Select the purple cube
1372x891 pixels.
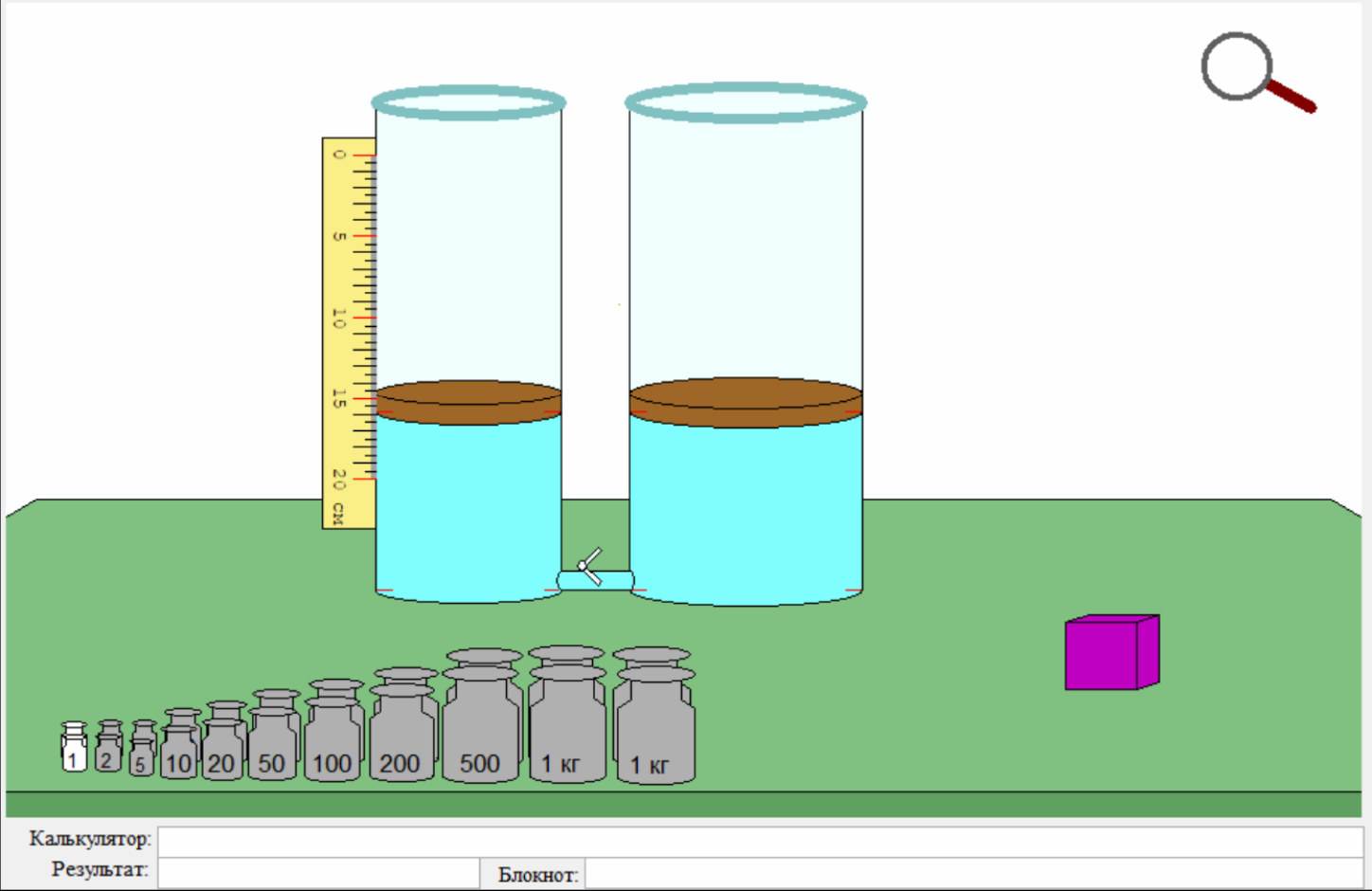[x=1112, y=652]
